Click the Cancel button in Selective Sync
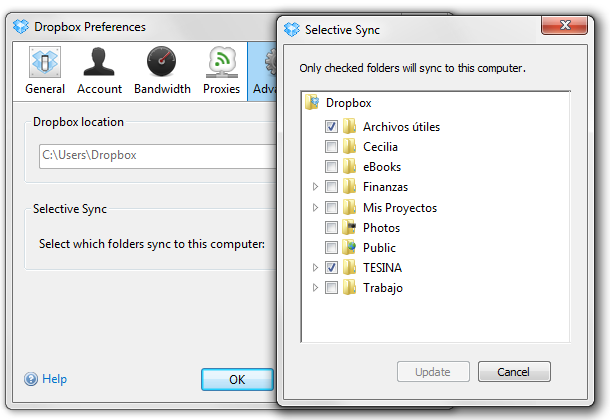This screenshot has height=420, width=614. pos(514,371)
